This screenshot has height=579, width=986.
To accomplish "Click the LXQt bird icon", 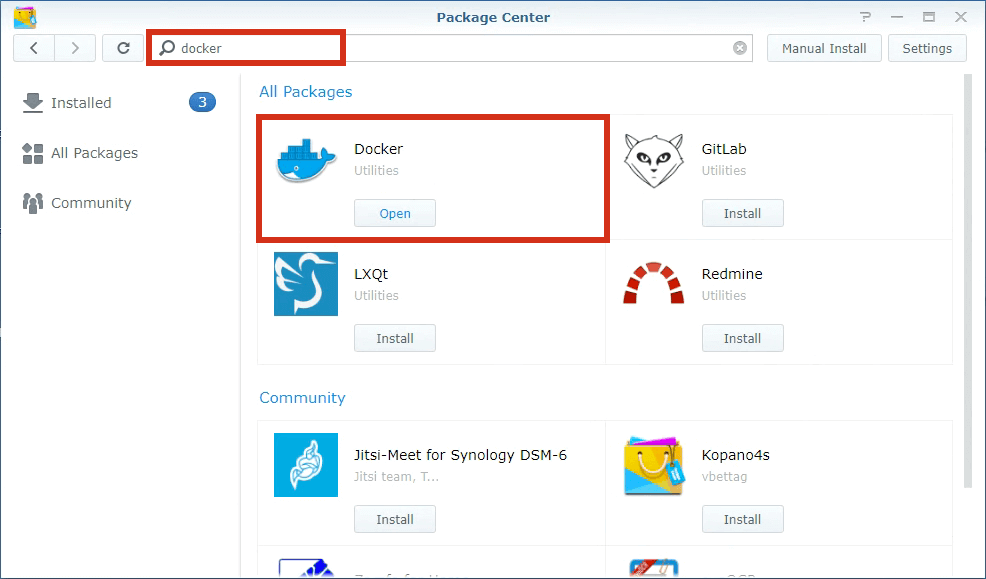I will click(306, 284).
